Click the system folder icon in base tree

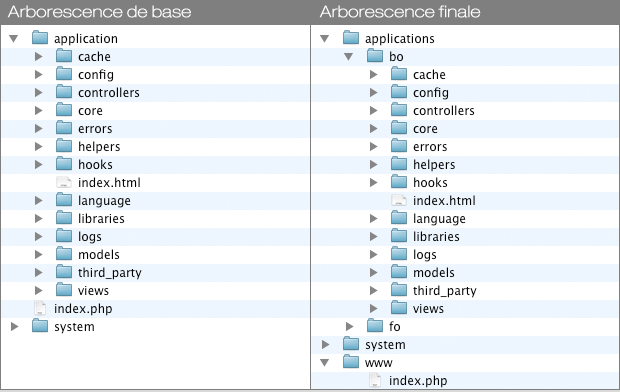[40, 326]
